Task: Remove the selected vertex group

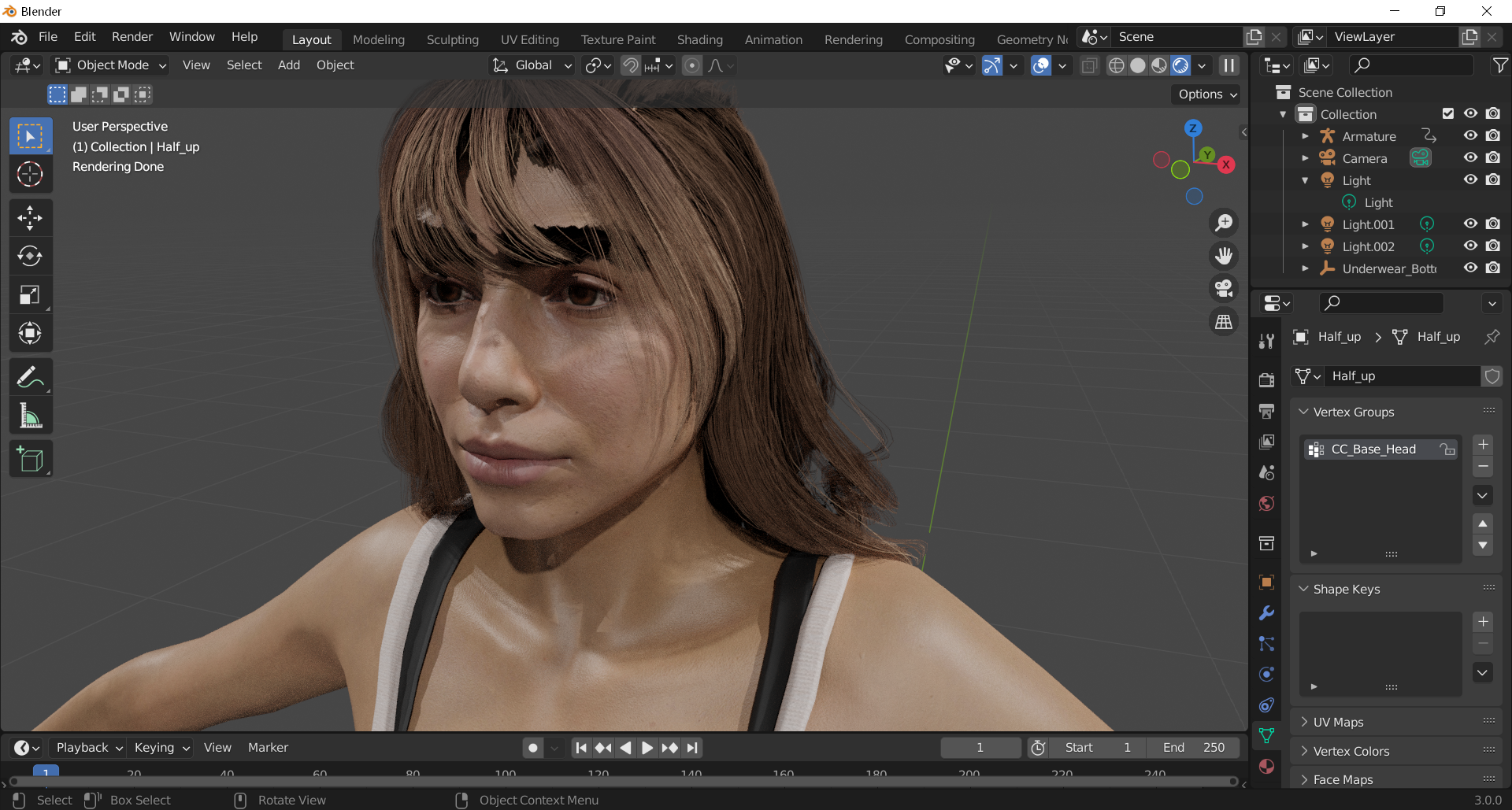Action: click(x=1483, y=467)
